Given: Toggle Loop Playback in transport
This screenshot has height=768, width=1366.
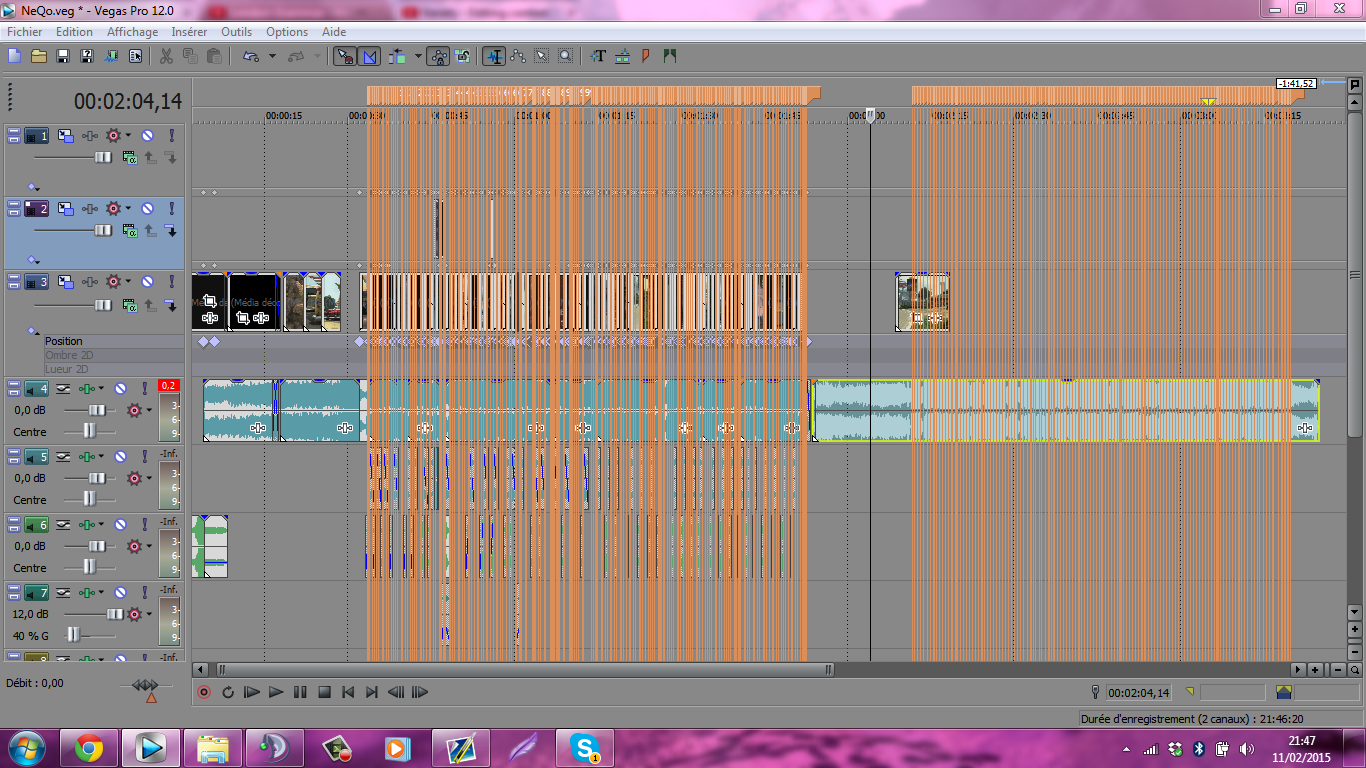Looking at the screenshot, I should coord(228,692).
